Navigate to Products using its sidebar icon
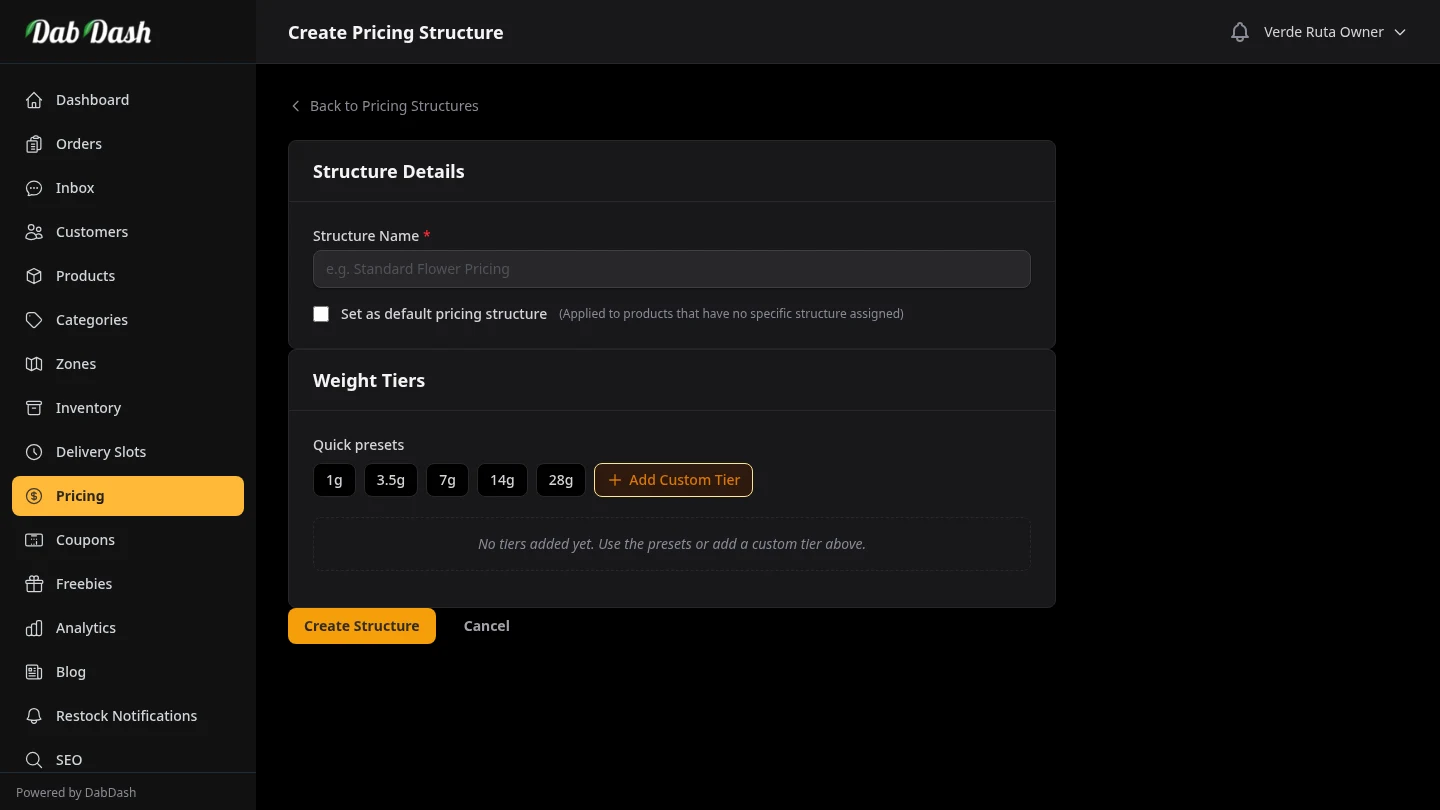 [34, 276]
